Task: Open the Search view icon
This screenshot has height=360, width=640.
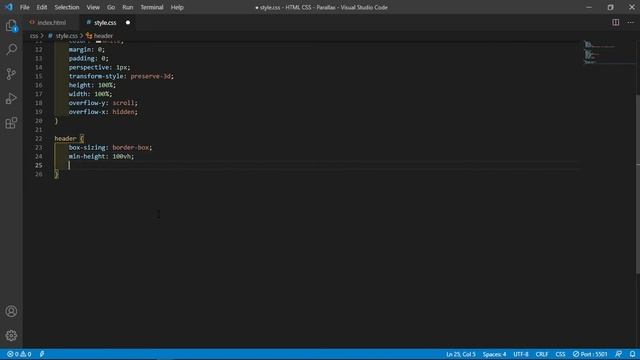Action: click(x=11, y=50)
